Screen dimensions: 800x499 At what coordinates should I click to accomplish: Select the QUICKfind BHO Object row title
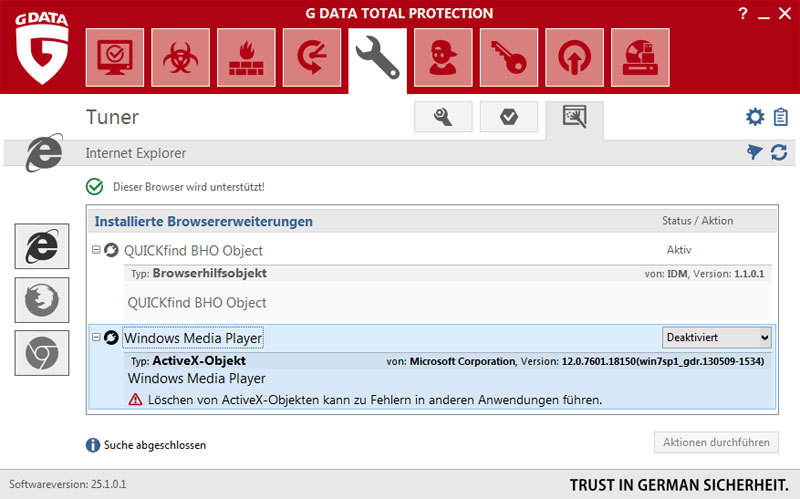coord(193,251)
